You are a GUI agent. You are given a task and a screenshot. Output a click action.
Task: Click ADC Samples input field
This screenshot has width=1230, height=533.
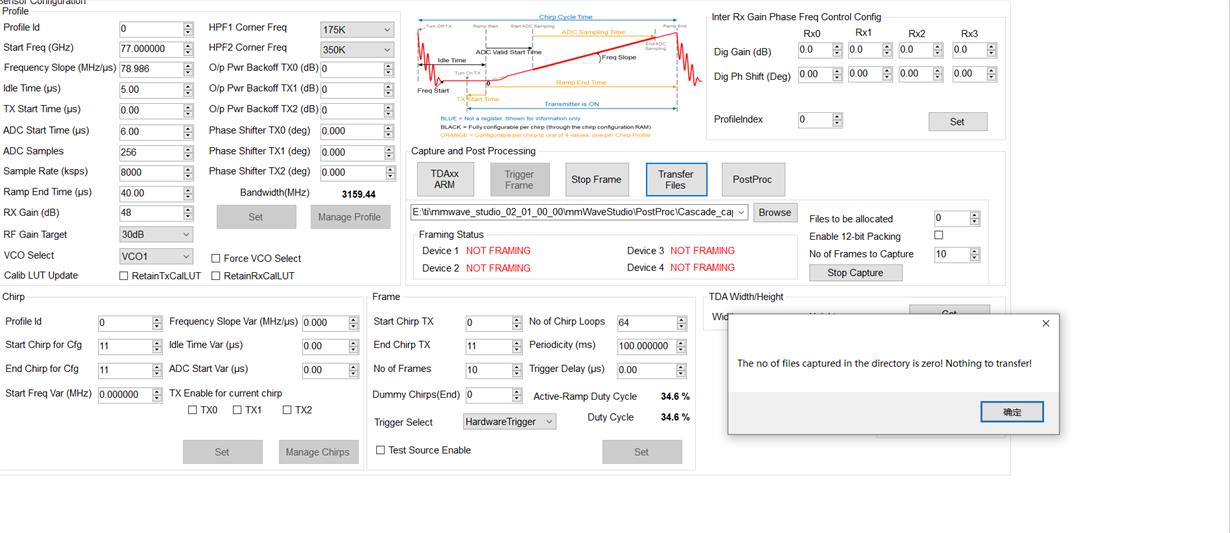150,152
